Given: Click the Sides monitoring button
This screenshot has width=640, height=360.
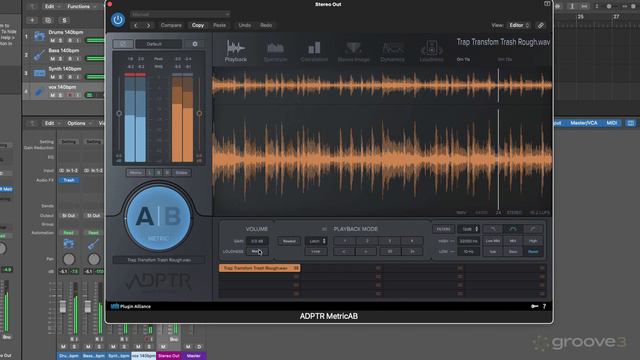Looking at the screenshot, I should pos(182,173).
